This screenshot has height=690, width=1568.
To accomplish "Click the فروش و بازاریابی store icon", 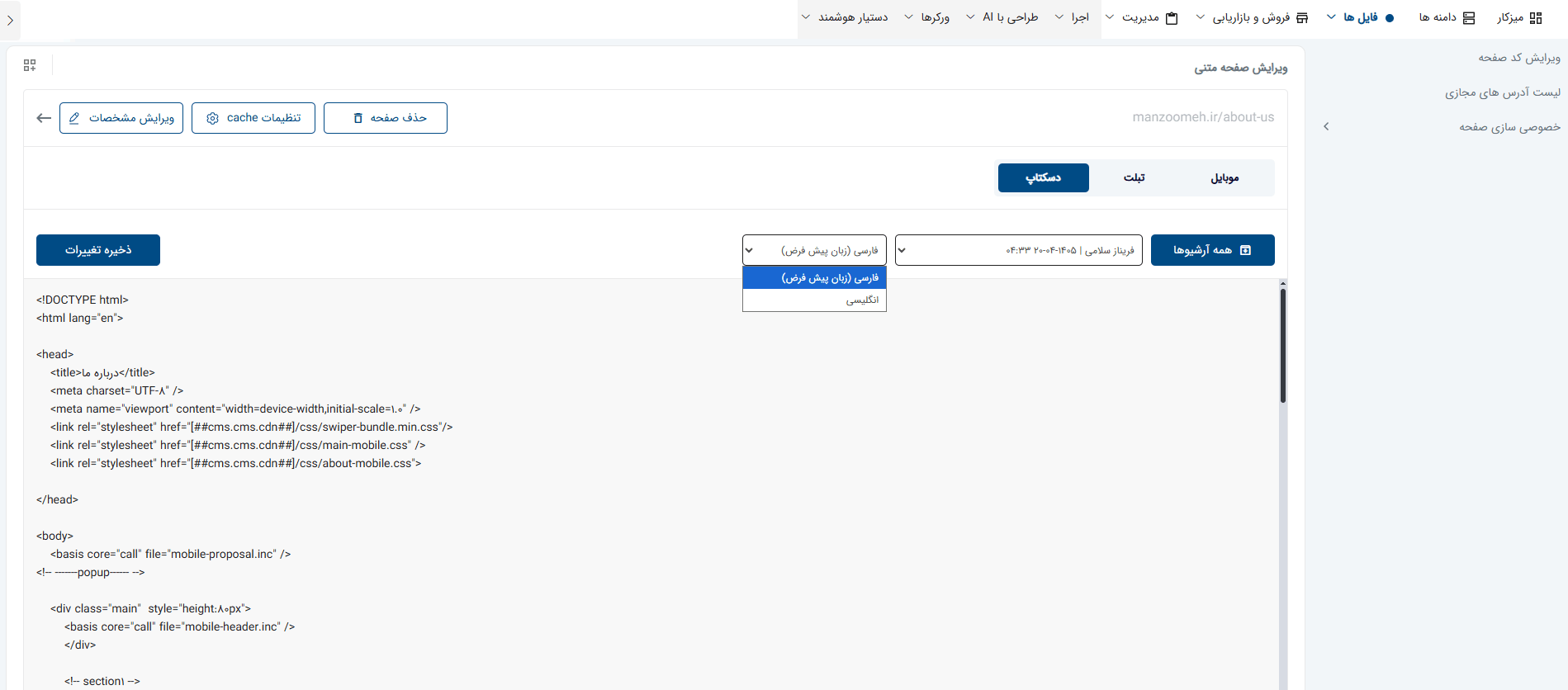I will click(1302, 17).
